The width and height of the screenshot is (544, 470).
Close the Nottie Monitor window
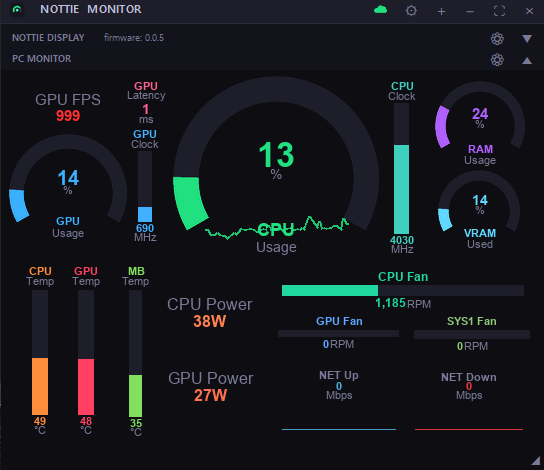point(529,11)
